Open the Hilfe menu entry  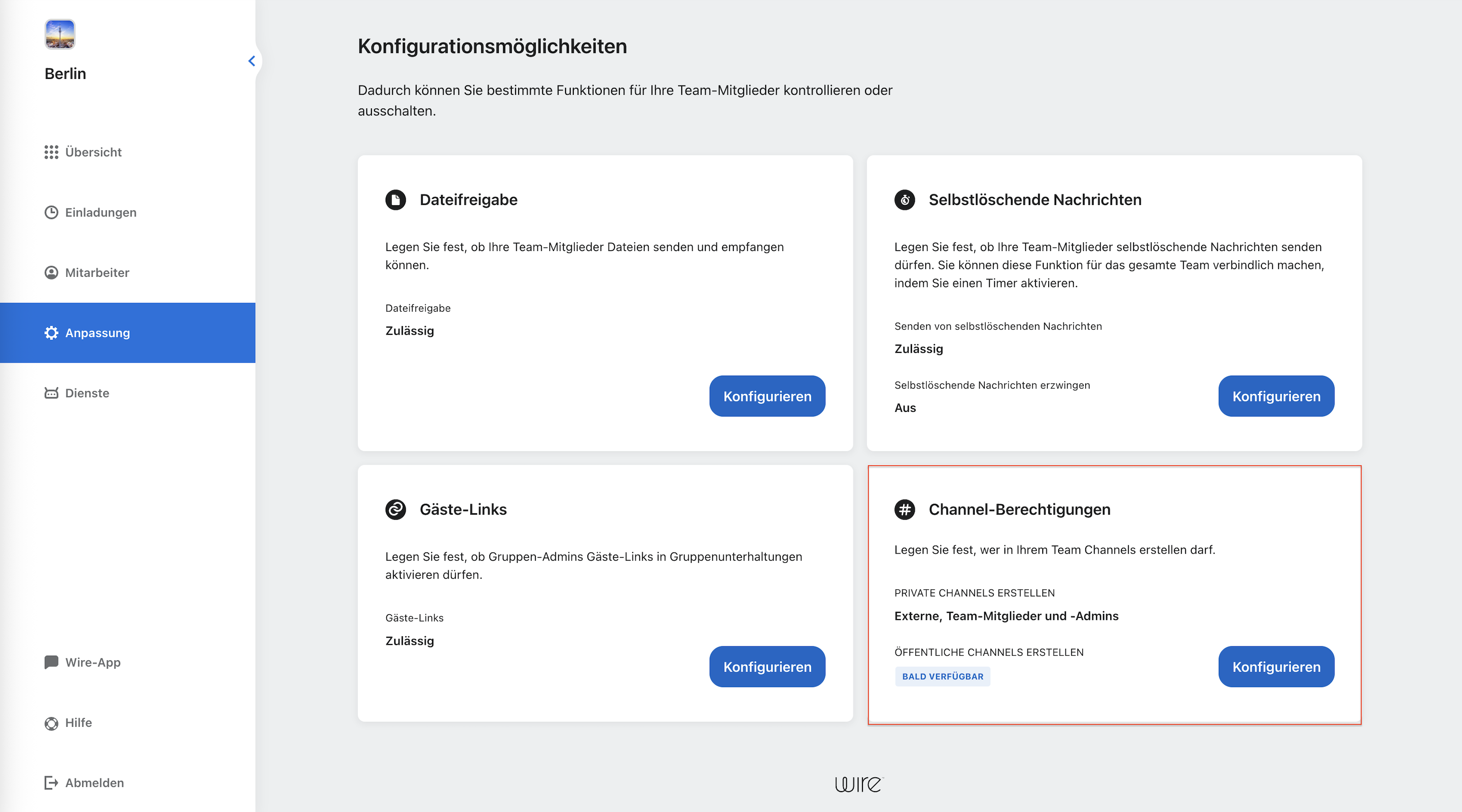tap(128, 722)
